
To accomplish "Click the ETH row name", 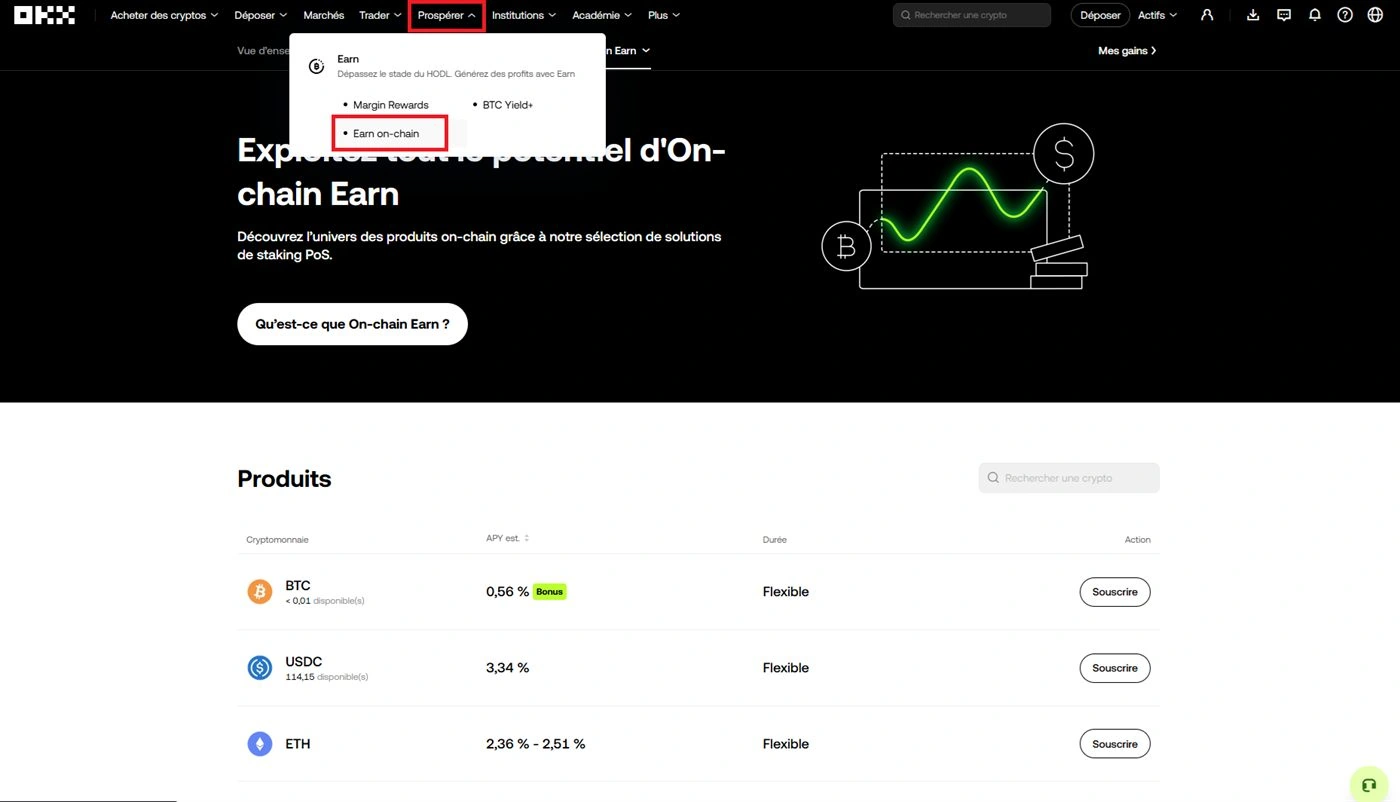I will 298,744.
